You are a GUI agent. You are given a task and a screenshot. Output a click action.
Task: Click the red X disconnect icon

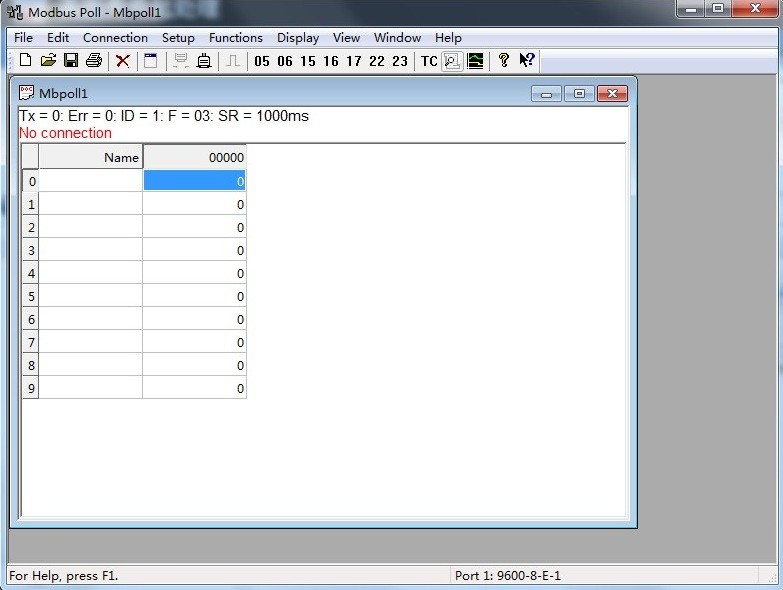click(122, 61)
